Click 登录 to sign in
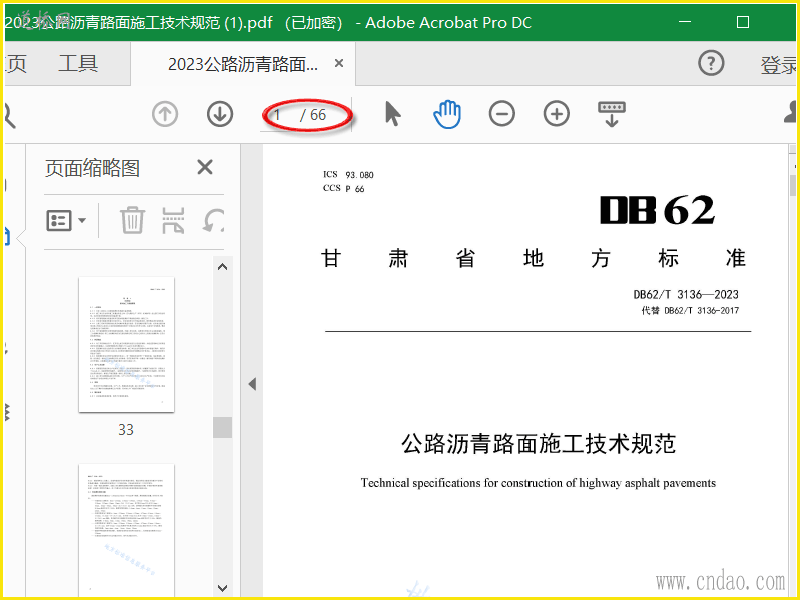Image resolution: width=800 pixels, height=600 pixels. [x=779, y=65]
